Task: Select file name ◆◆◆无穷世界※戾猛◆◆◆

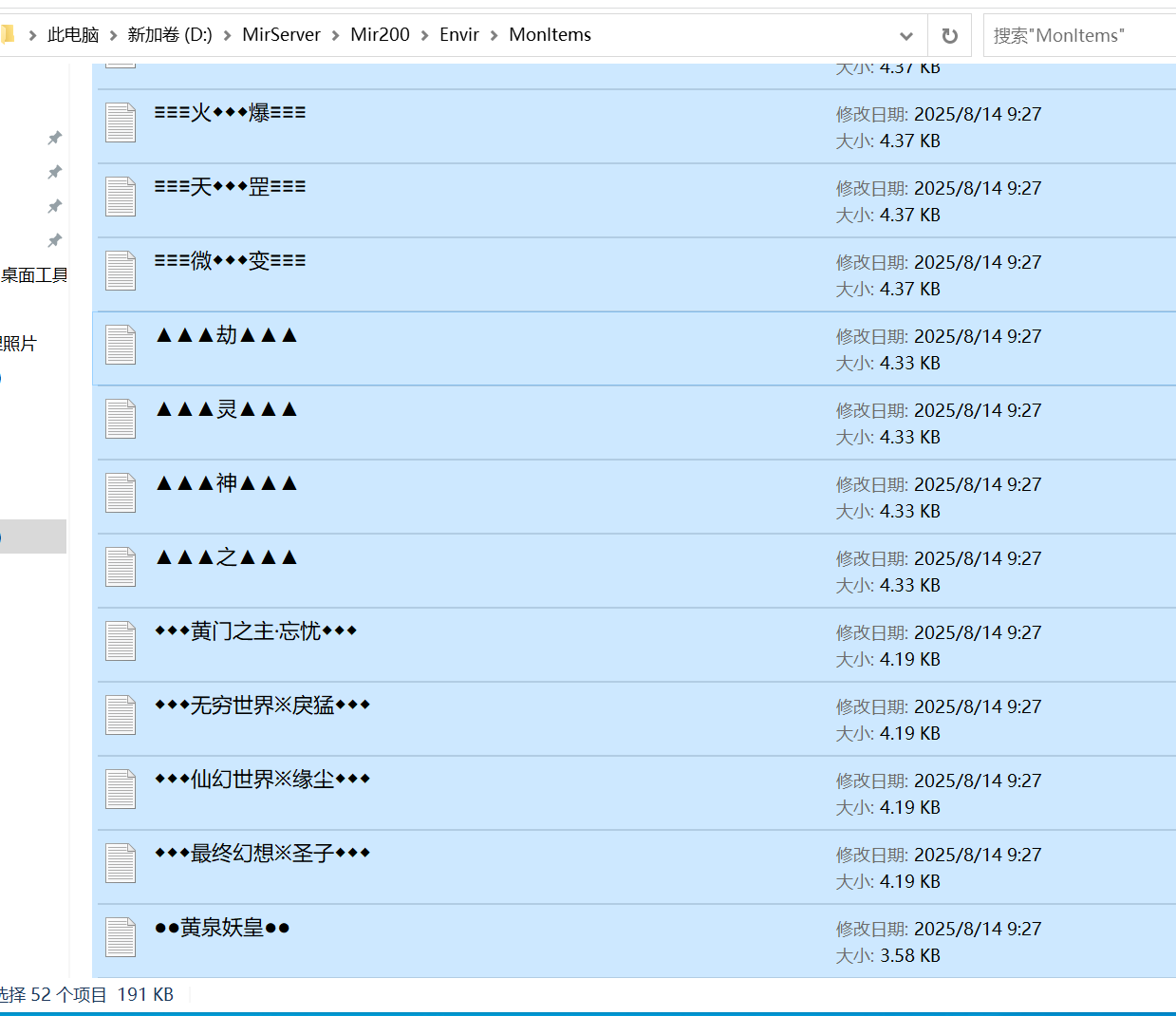Action: pos(262,706)
